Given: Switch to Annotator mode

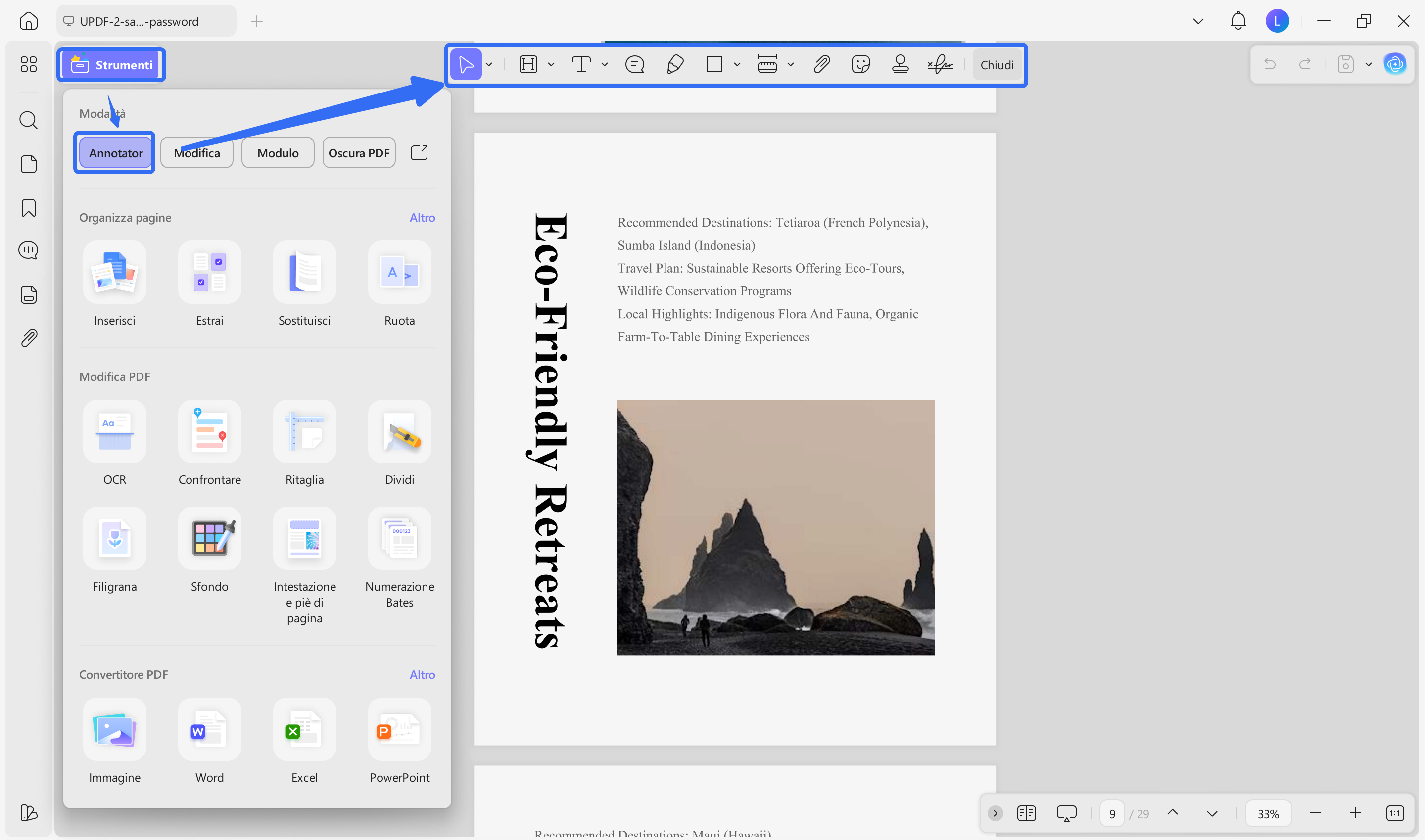Looking at the screenshot, I should (x=115, y=153).
